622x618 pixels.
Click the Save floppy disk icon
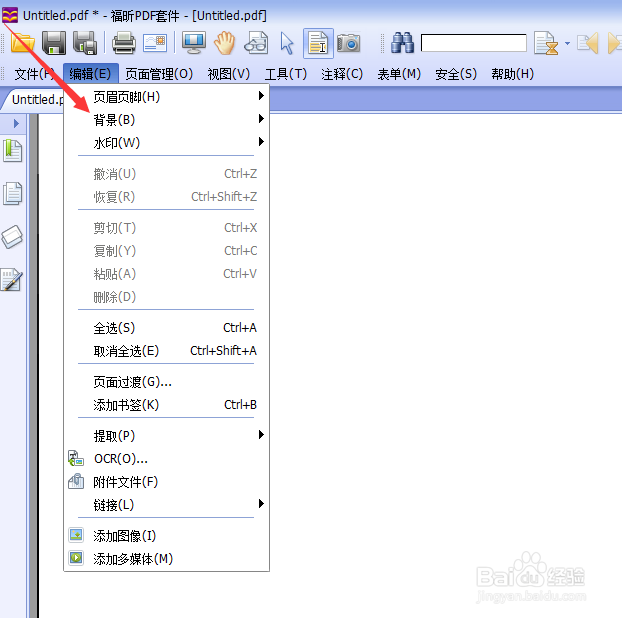point(54,43)
